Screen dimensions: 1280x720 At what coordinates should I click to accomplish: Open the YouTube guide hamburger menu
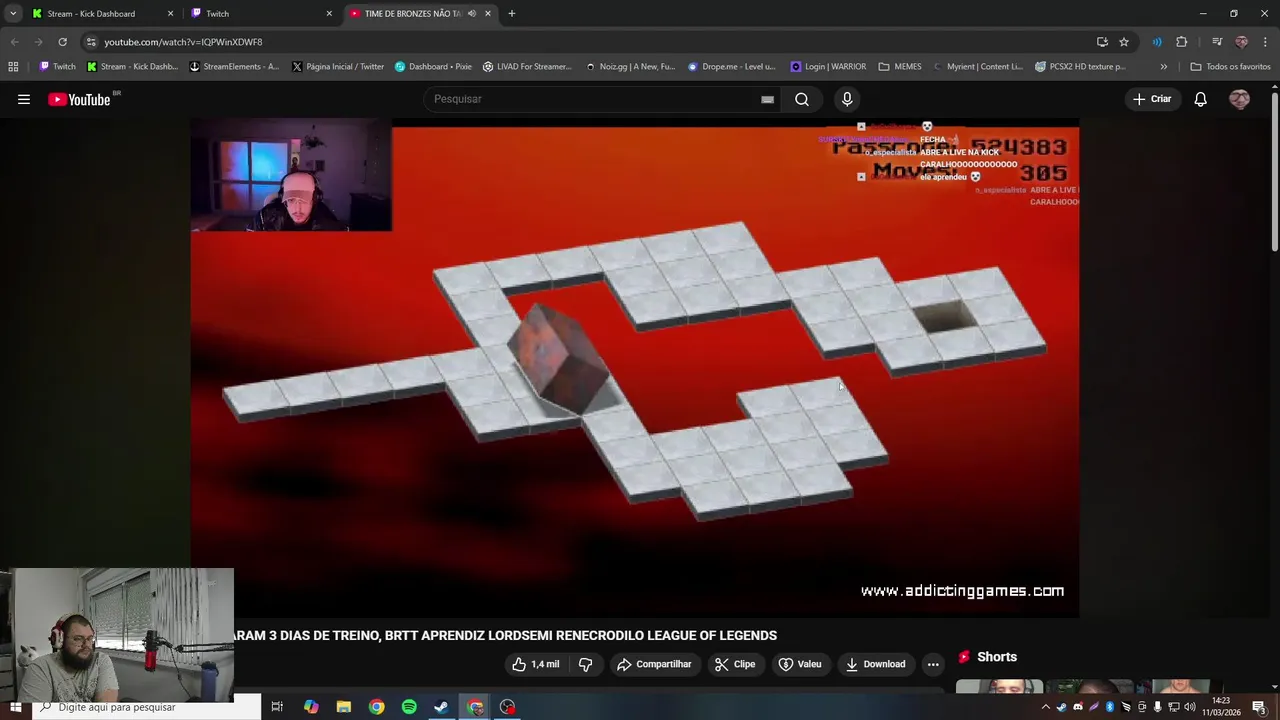24,99
